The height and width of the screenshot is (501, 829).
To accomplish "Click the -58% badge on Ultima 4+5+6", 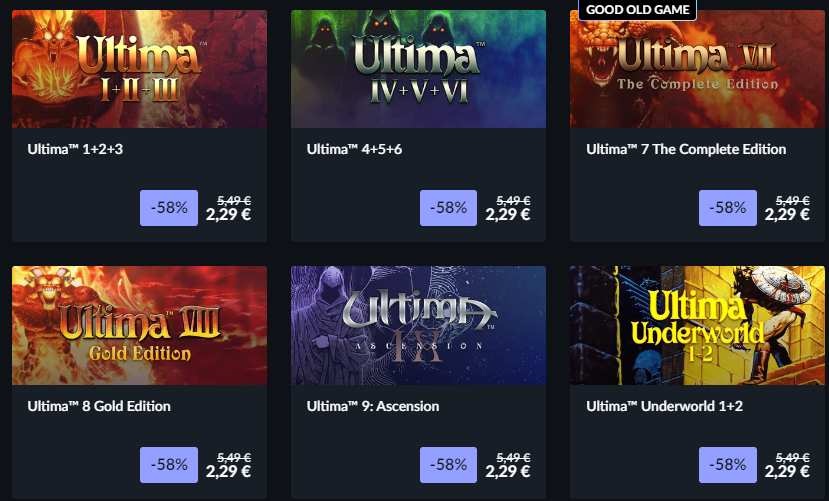I will [448, 208].
